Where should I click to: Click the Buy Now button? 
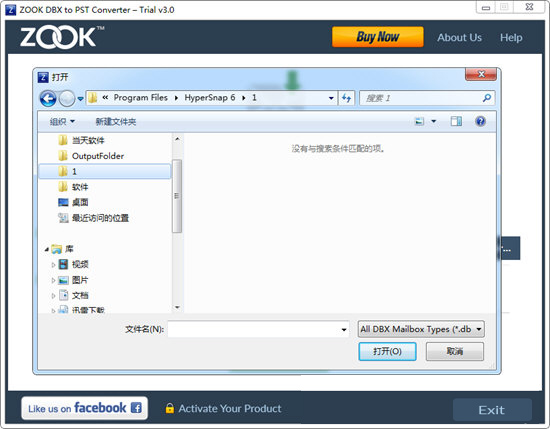pos(377,37)
